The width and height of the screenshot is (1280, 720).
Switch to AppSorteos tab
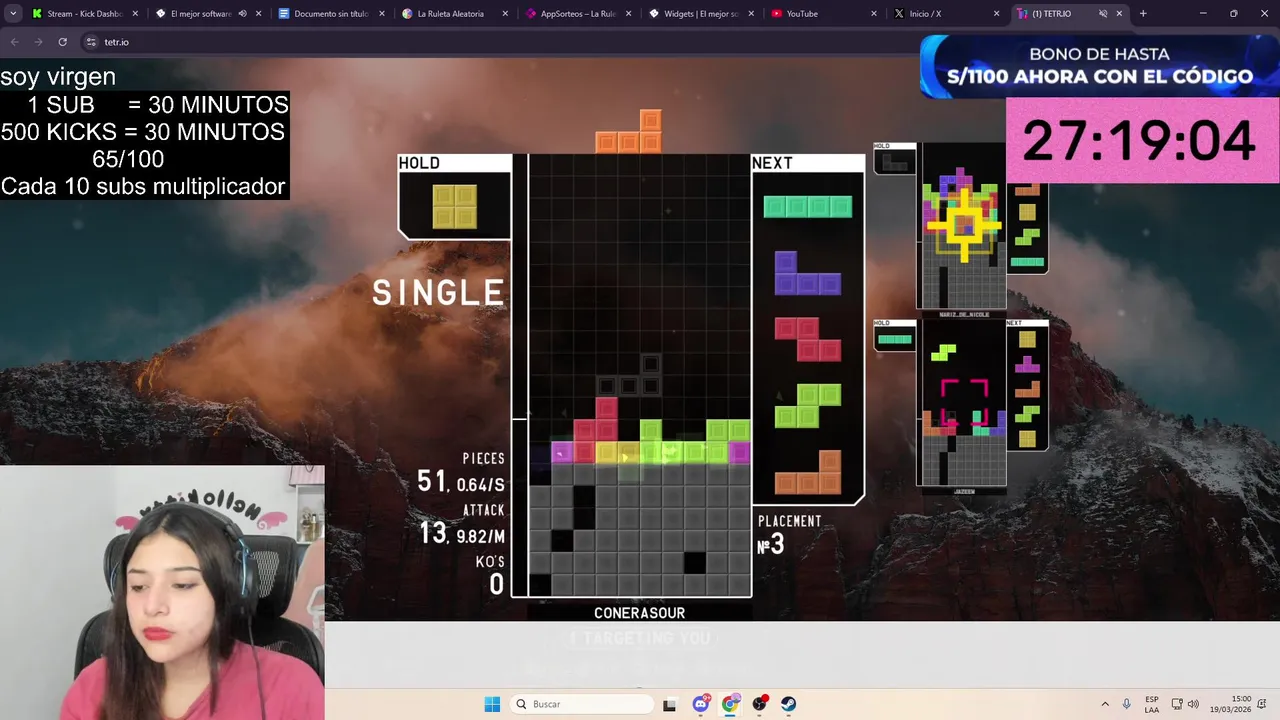point(575,14)
